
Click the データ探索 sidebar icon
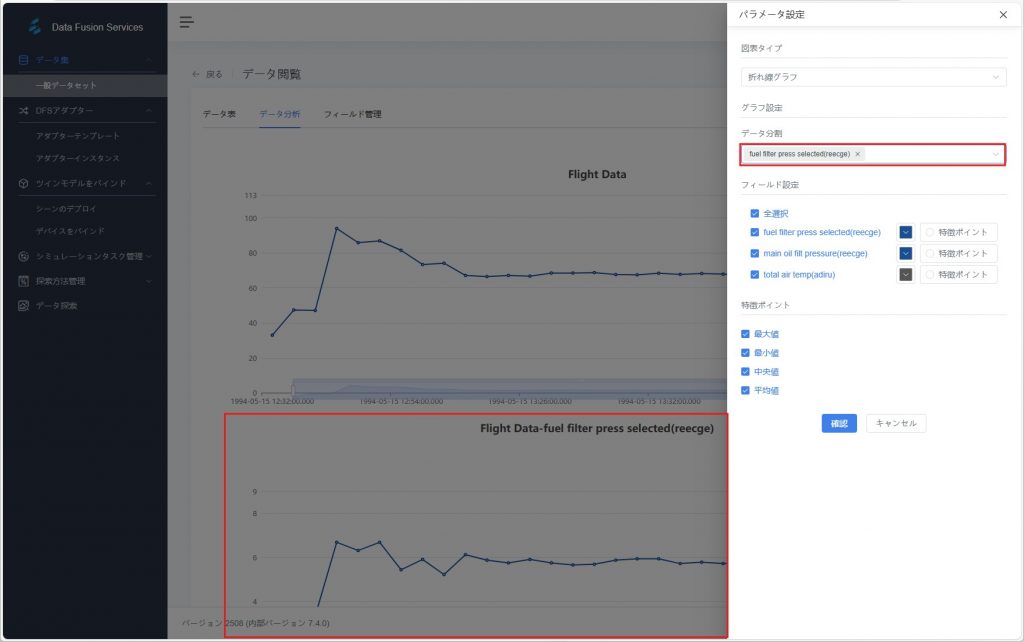point(23,305)
